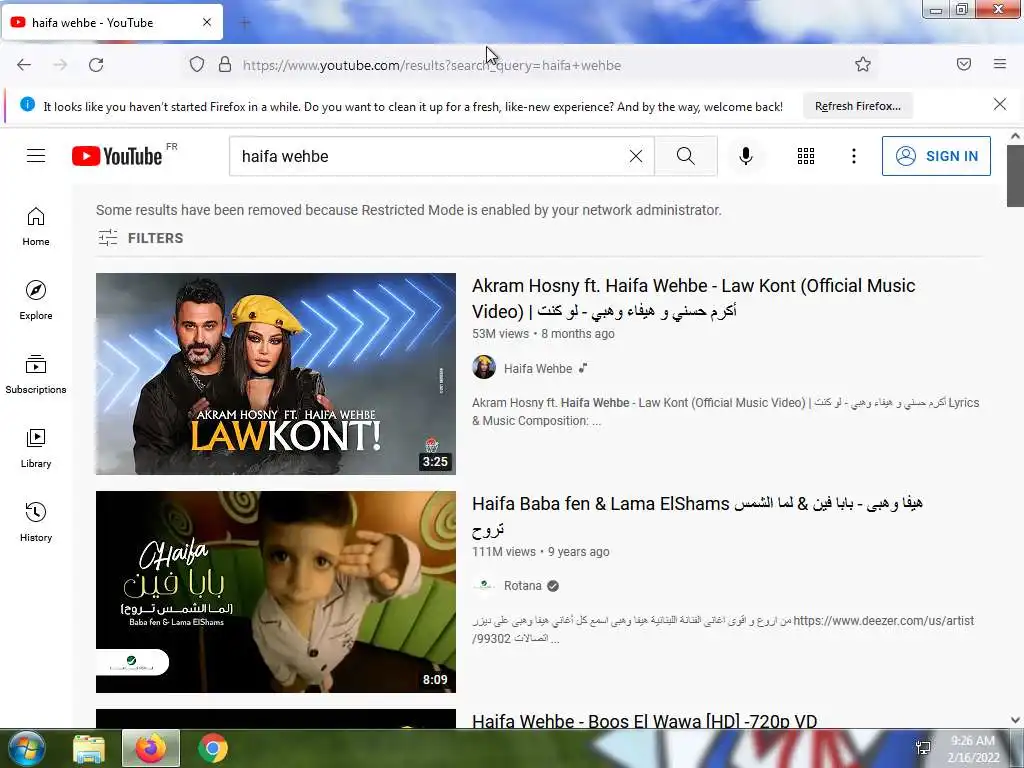Open the Firefox application menu

coord(1000,64)
